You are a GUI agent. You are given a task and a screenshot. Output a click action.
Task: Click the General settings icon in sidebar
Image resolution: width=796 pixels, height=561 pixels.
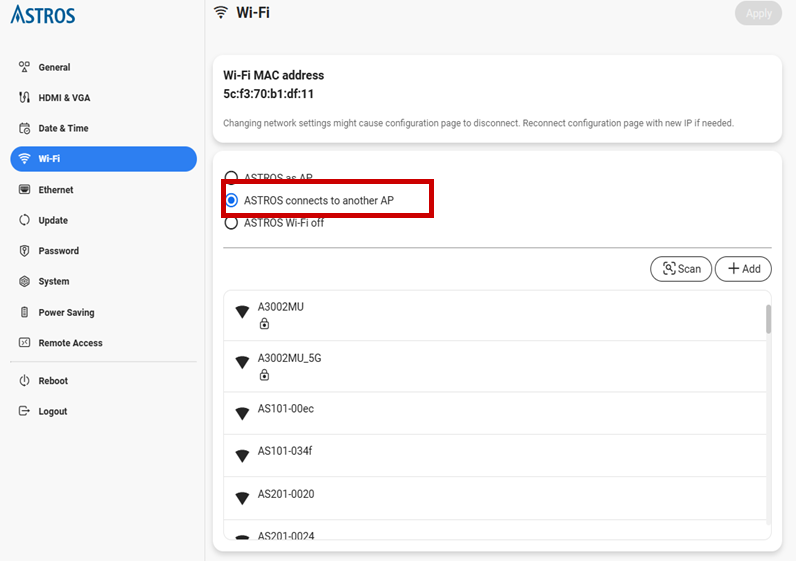coord(25,67)
